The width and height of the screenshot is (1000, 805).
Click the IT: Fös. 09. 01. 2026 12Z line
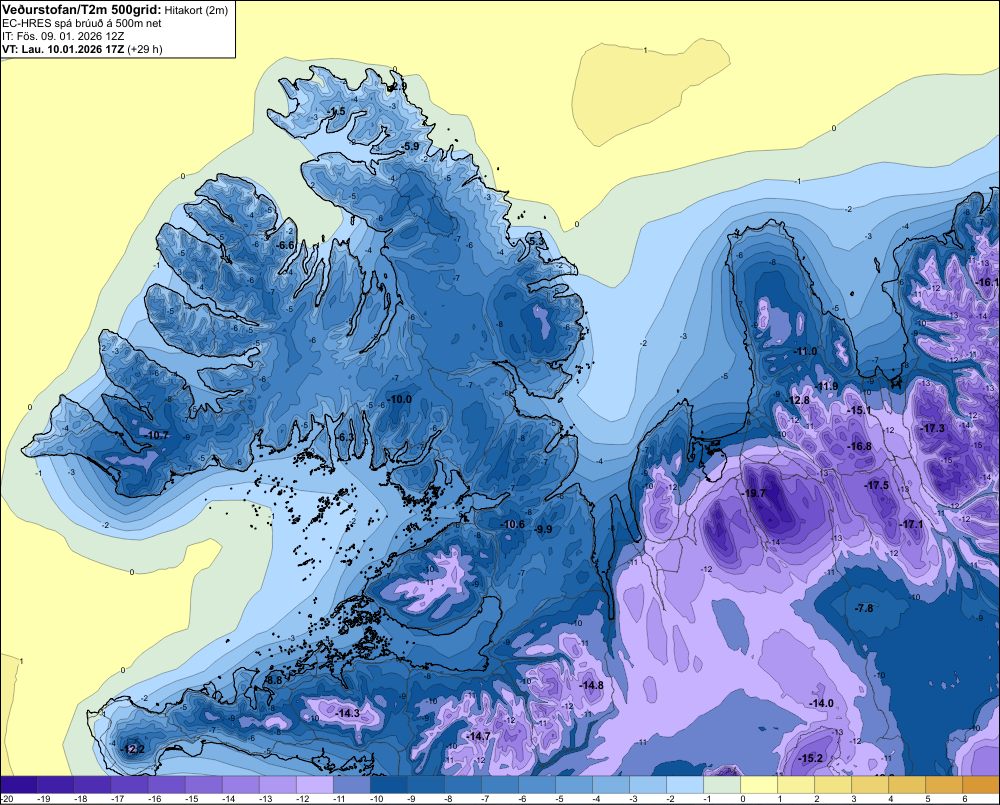click(x=64, y=36)
